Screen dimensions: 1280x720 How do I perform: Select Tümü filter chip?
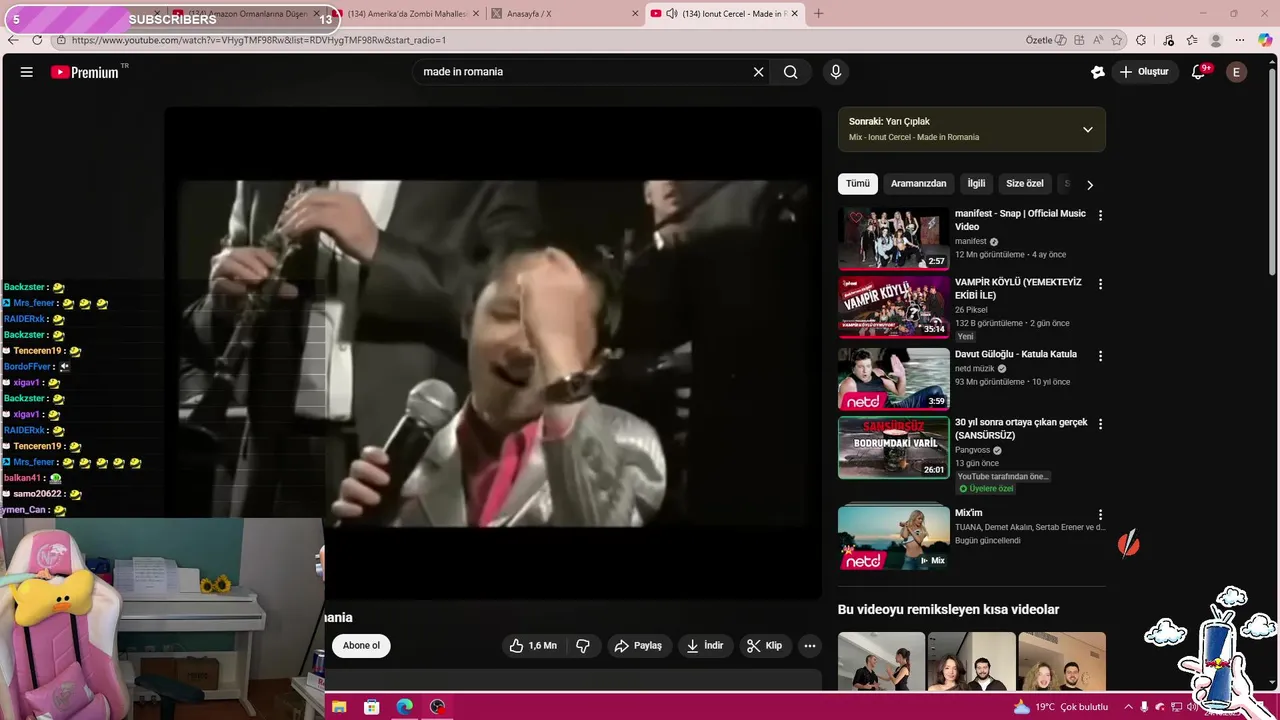[x=858, y=184]
